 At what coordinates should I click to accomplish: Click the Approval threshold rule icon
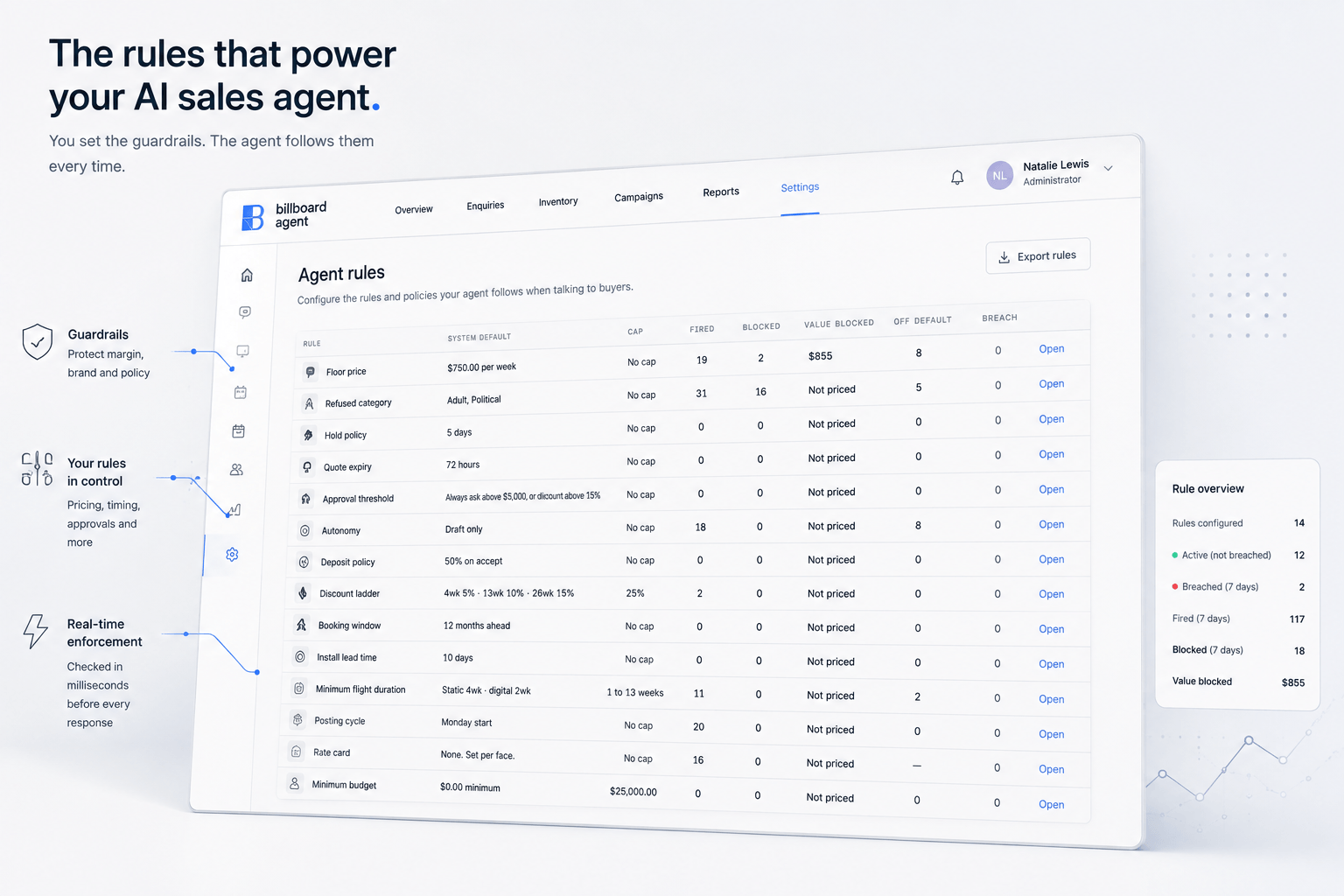(x=305, y=499)
